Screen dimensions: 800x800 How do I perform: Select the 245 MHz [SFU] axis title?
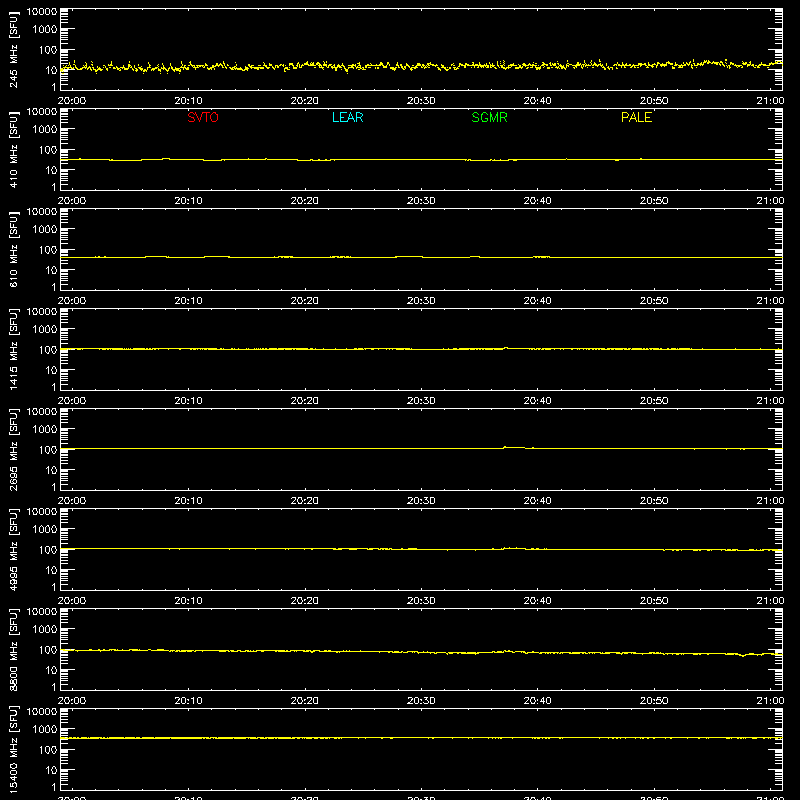[x=13, y=49]
